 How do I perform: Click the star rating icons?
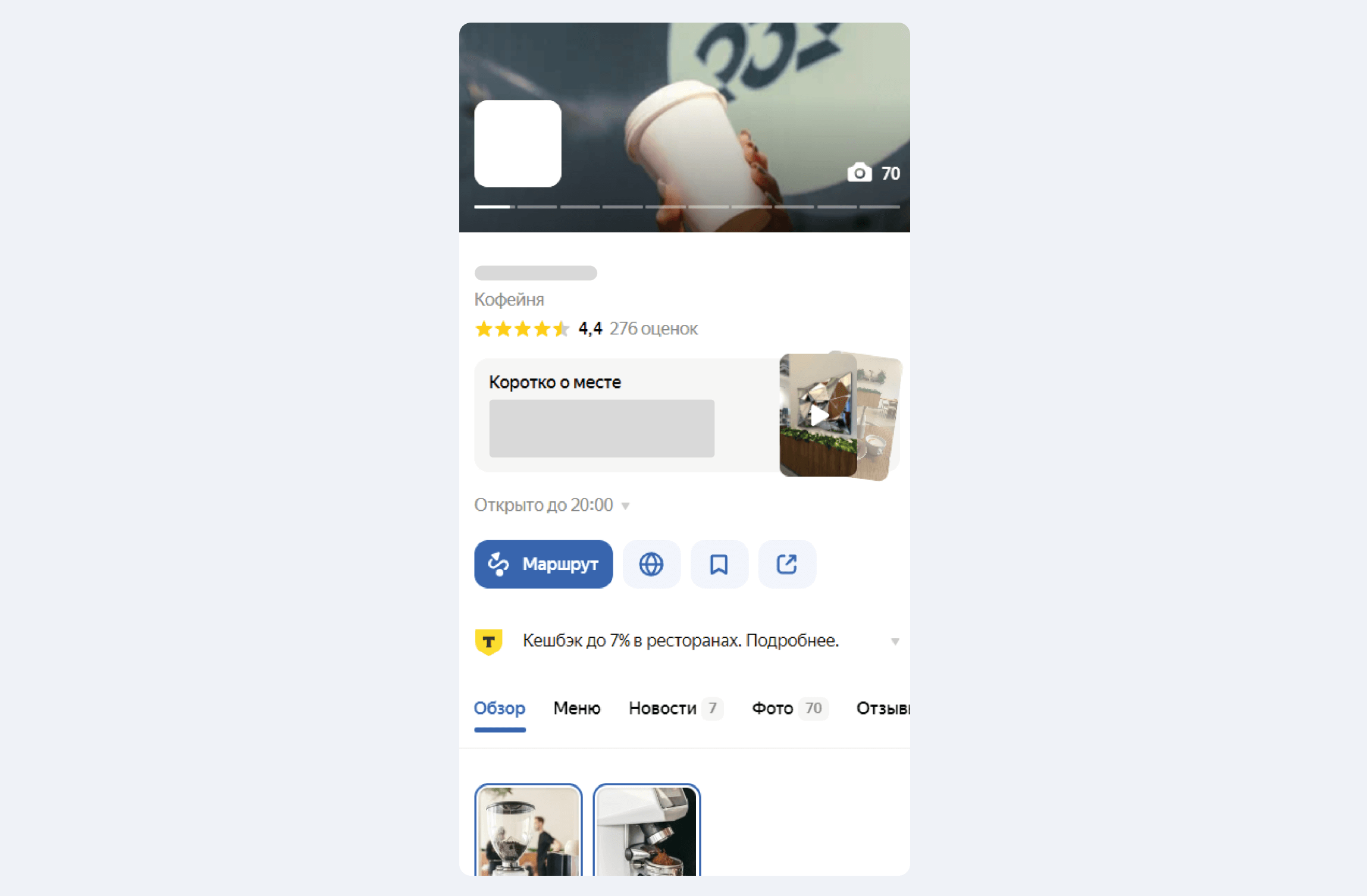pyautogui.click(x=522, y=328)
